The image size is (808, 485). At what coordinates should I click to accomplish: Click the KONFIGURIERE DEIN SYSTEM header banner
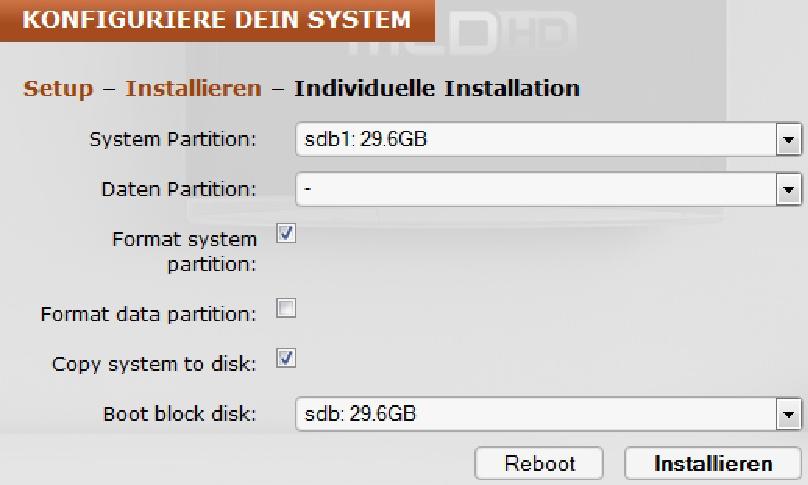click(x=216, y=20)
